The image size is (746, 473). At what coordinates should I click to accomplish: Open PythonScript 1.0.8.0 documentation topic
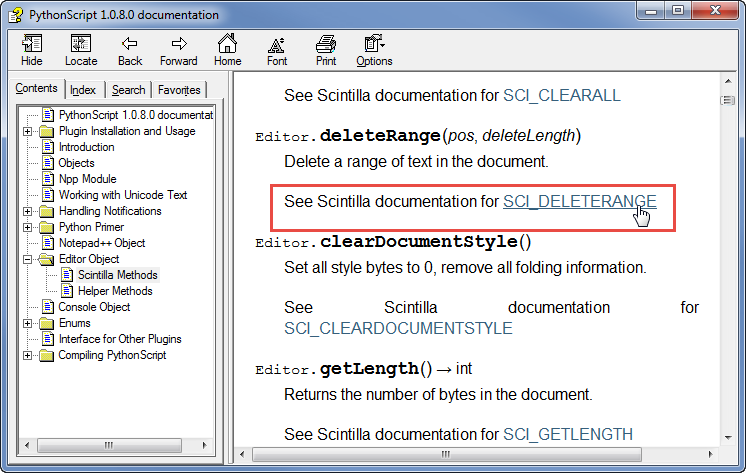point(136,115)
